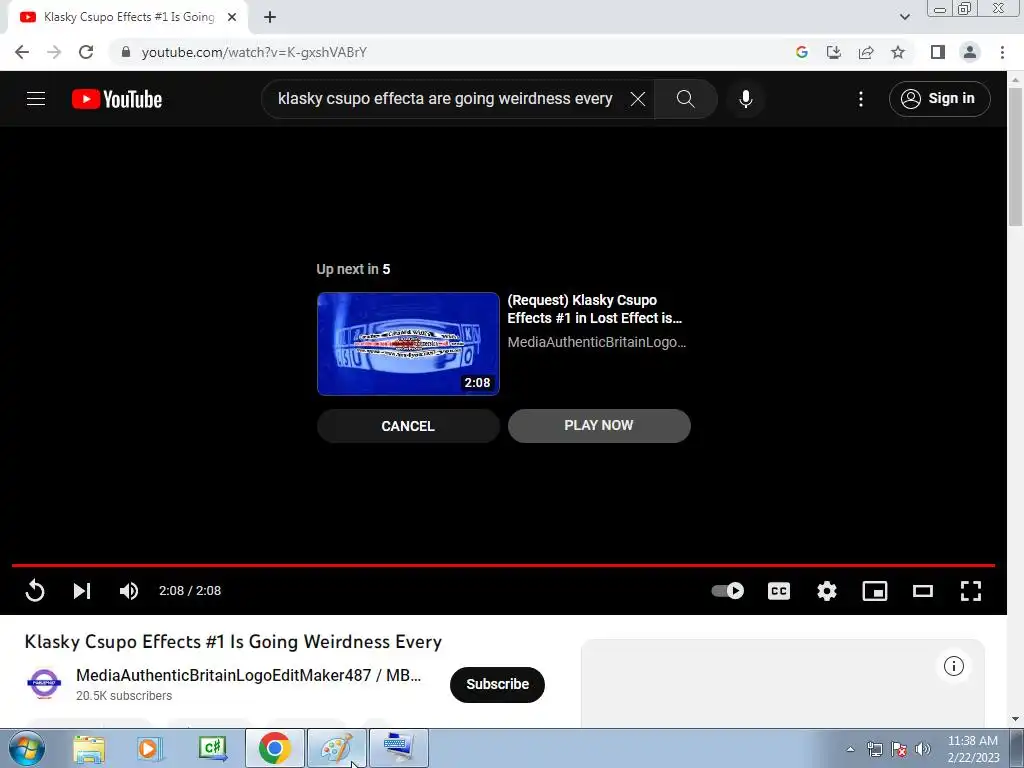Open a new browser tab
The image size is (1024, 768).
(x=270, y=18)
